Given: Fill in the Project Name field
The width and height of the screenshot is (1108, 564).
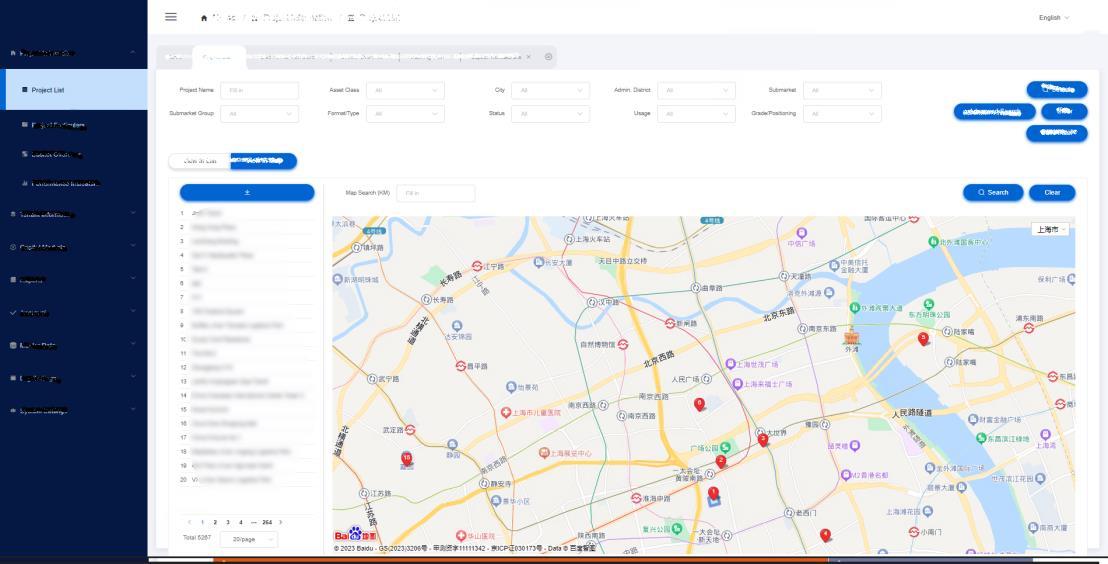Looking at the screenshot, I should [259, 90].
